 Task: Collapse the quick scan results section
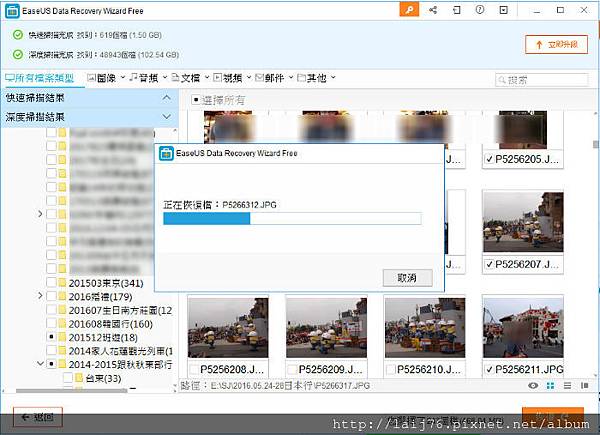click(x=166, y=98)
